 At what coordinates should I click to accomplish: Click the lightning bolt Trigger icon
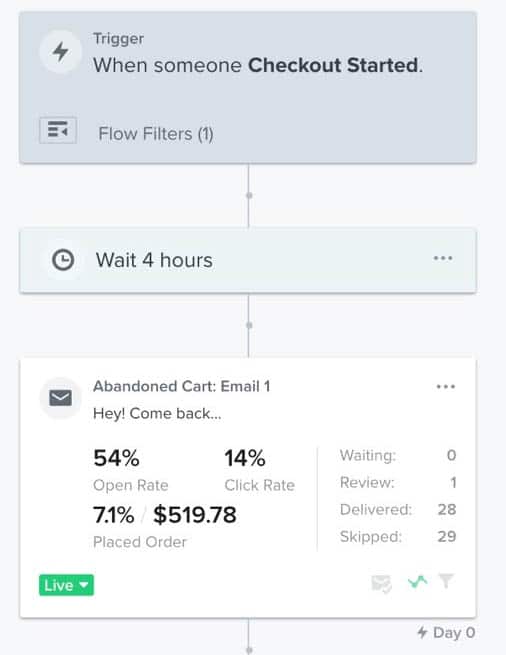point(61,52)
